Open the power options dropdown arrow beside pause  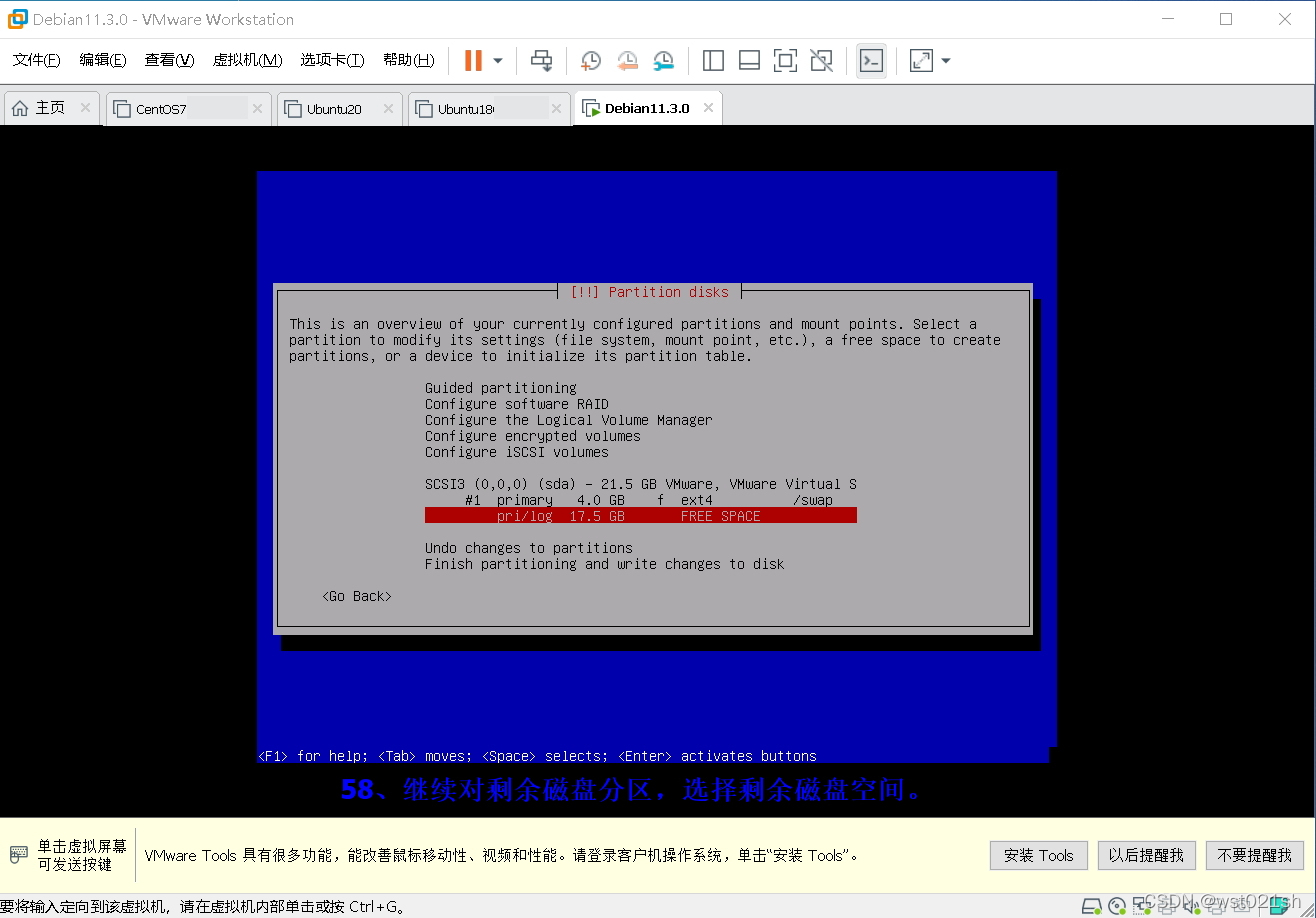coord(498,61)
